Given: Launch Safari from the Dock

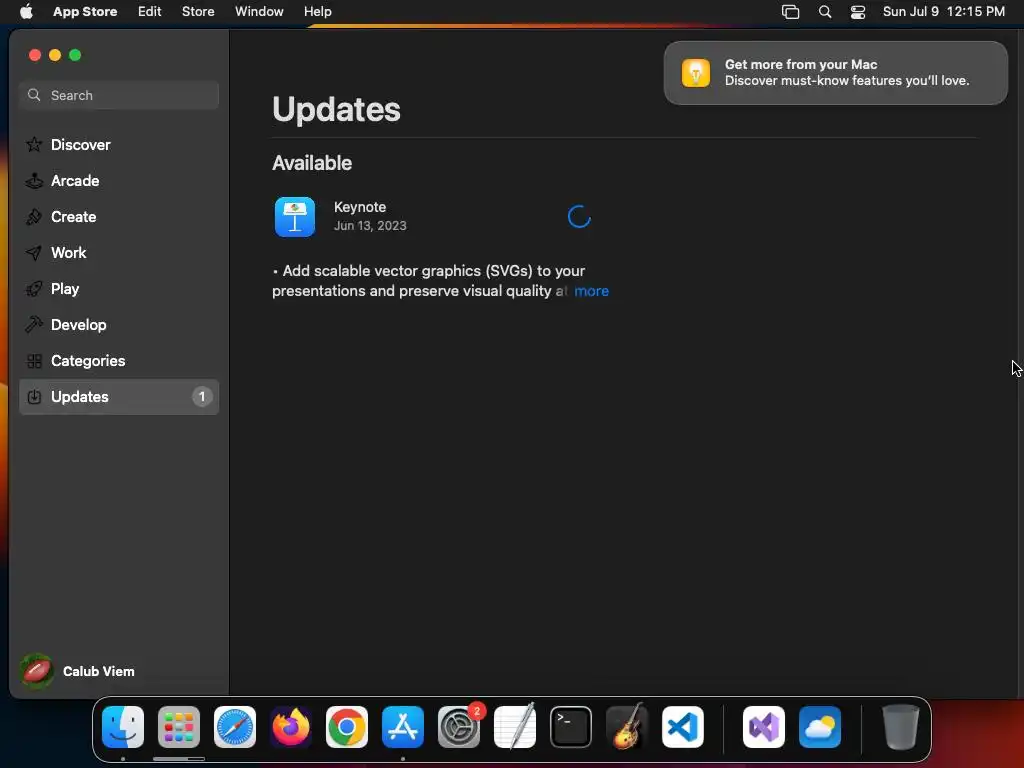Looking at the screenshot, I should point(235,727).
